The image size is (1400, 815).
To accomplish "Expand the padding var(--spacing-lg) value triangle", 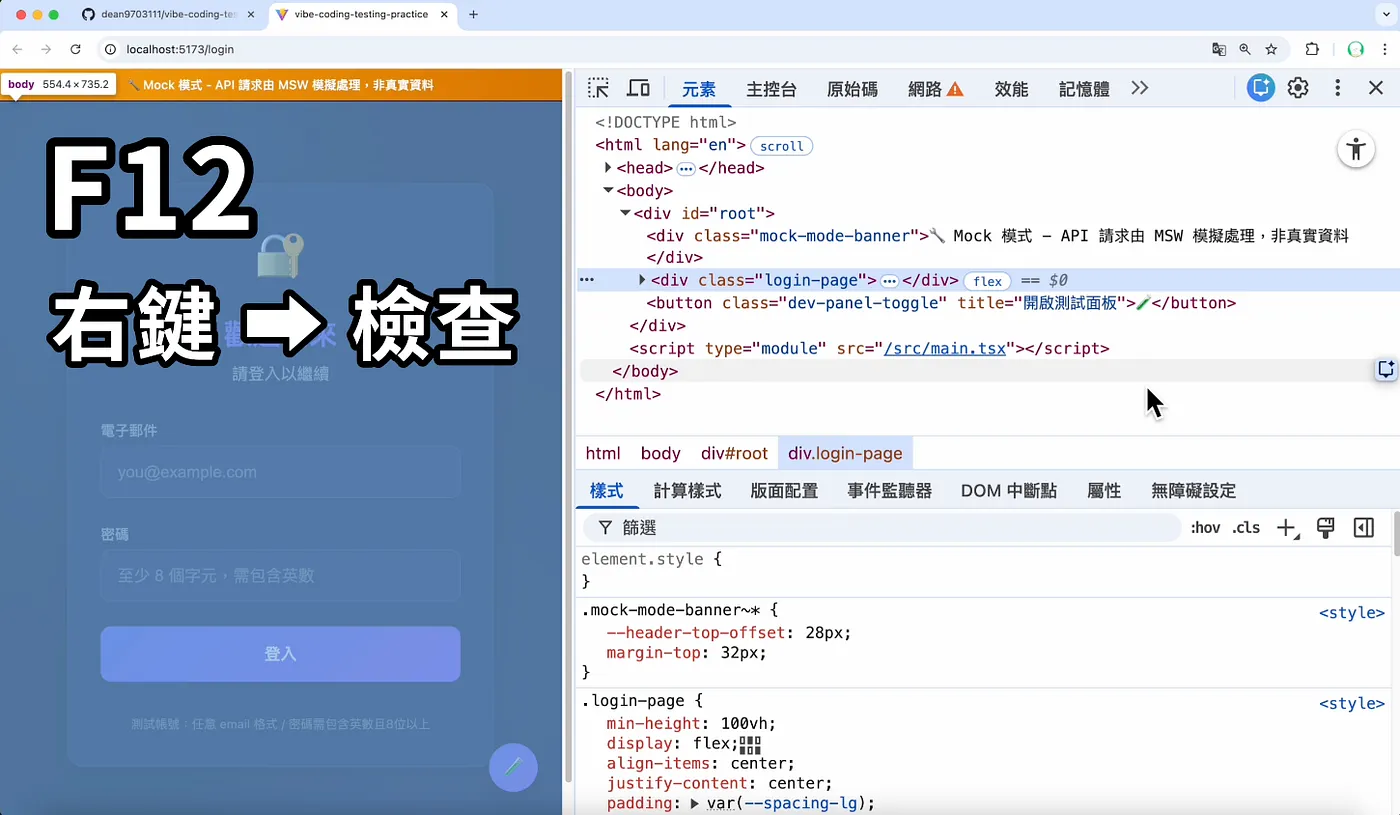I will coord(695,804).
